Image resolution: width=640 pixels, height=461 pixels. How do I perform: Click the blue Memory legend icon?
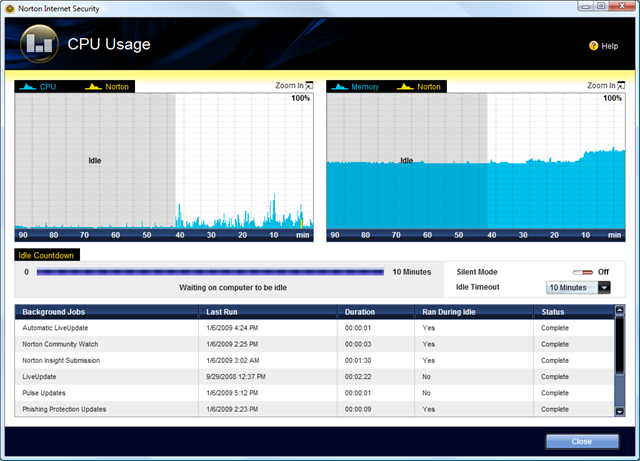click(x=340, y=87)
